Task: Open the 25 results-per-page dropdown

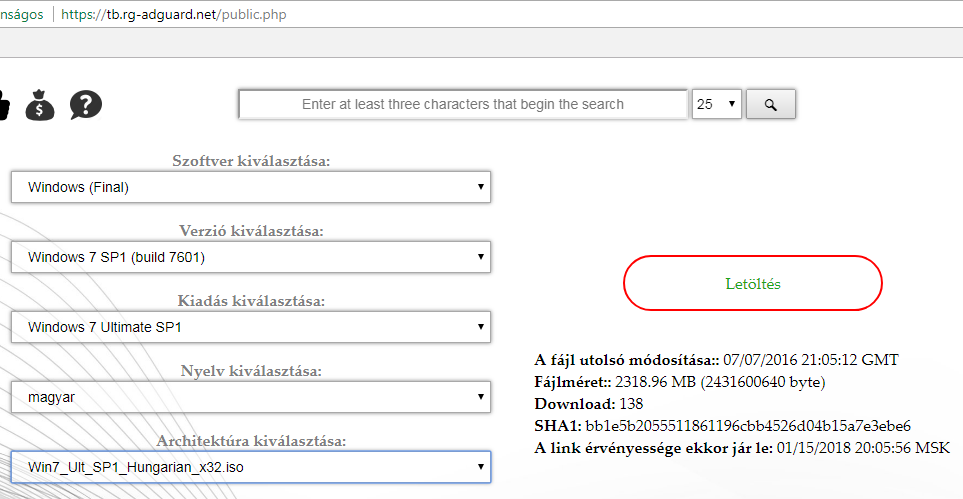Action: point(717,104)
